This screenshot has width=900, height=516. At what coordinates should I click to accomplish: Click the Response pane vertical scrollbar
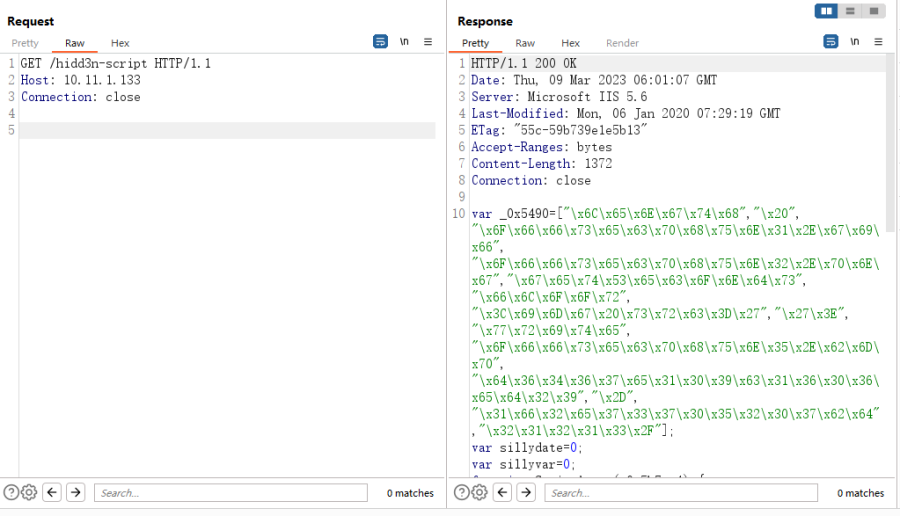890,143
